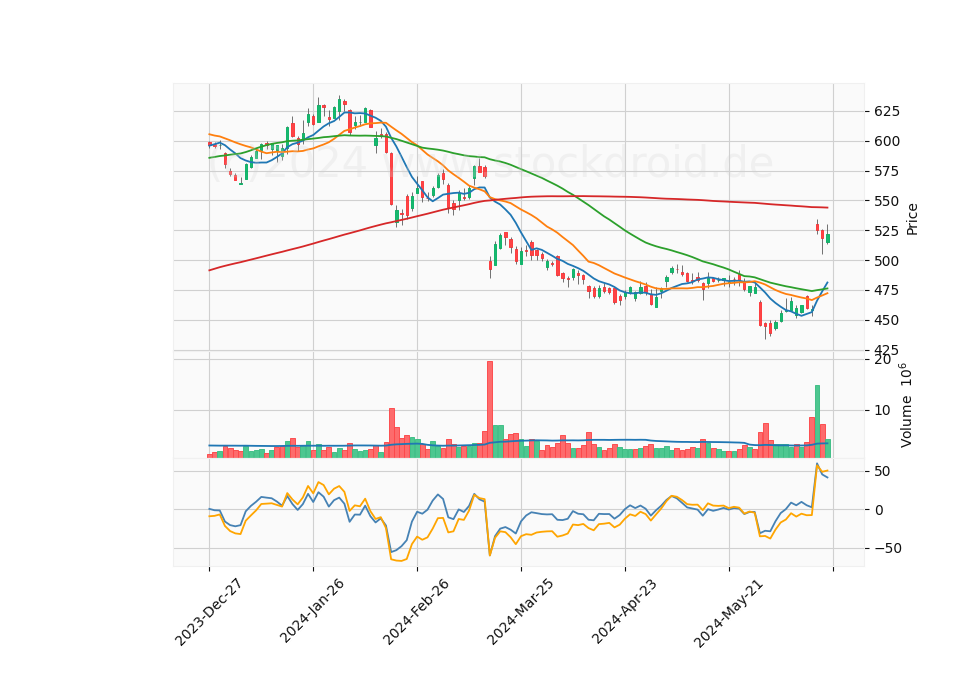This screenshot has width=960, height=690.
Task: Click the 50 oscillator axis value
Action: click(x=882, y=471)
